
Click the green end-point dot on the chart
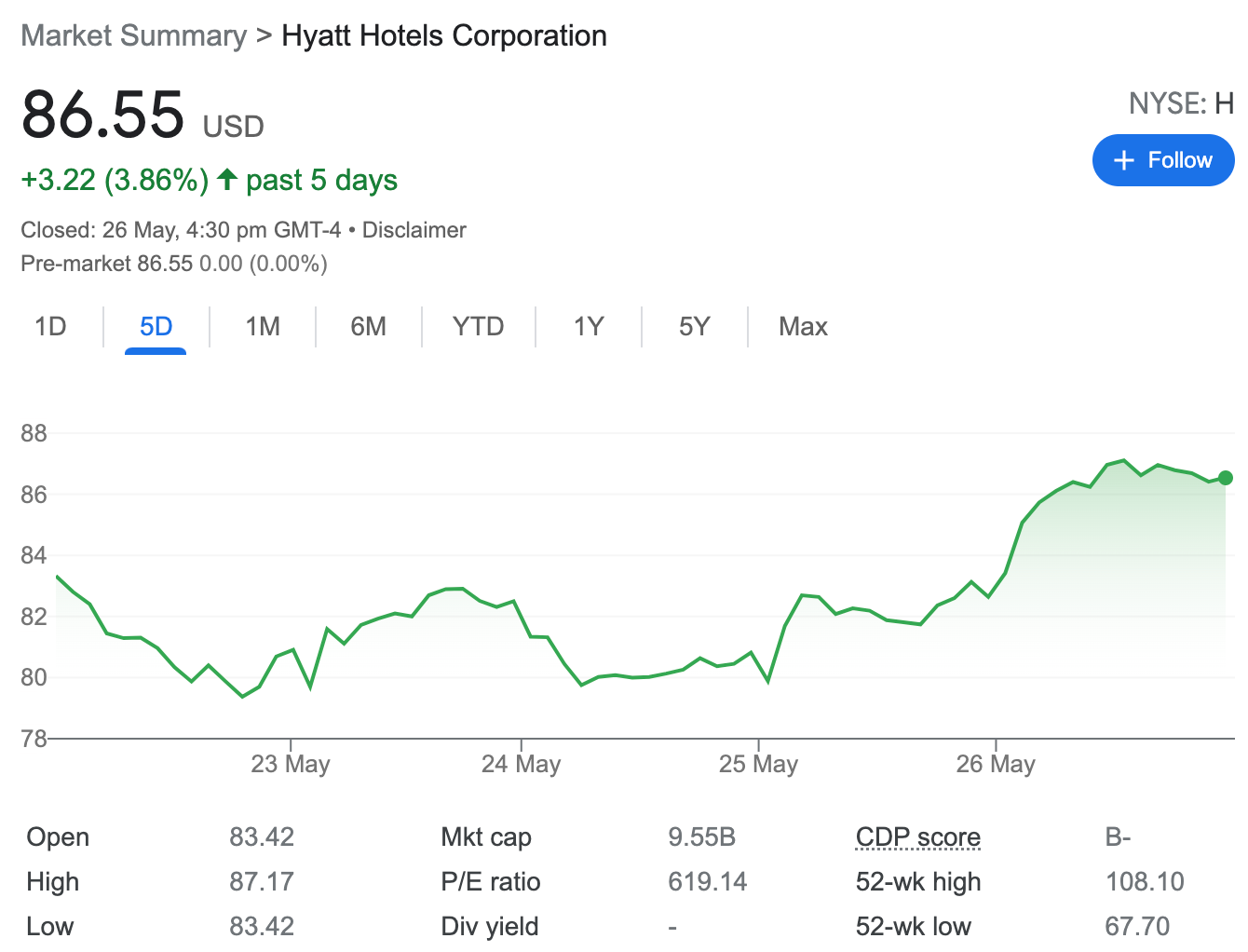(x=1226, y=478)
